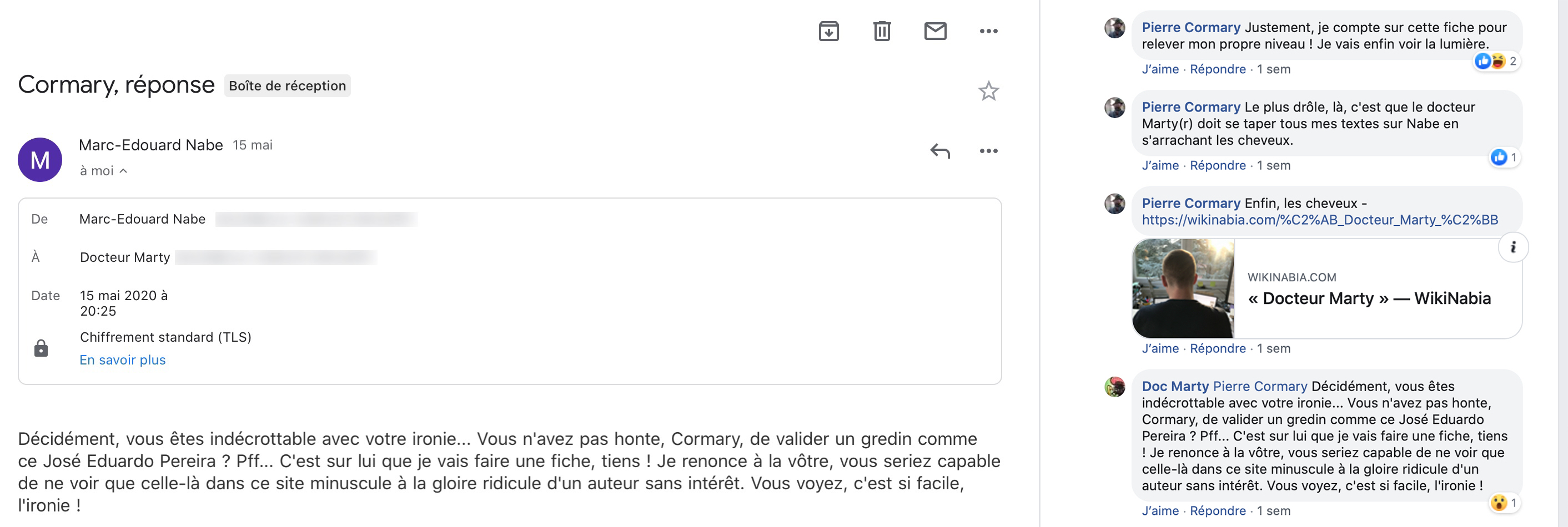
Task: View reactions on the first Cormary comment
Action: click(x=1496, y=61)
